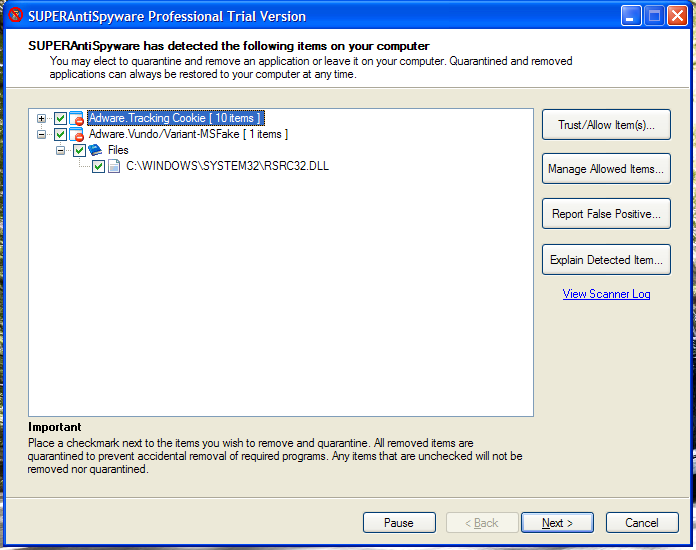Click the Adware.Vundo/Variant-MSFake threat icon

click(76, 135)
